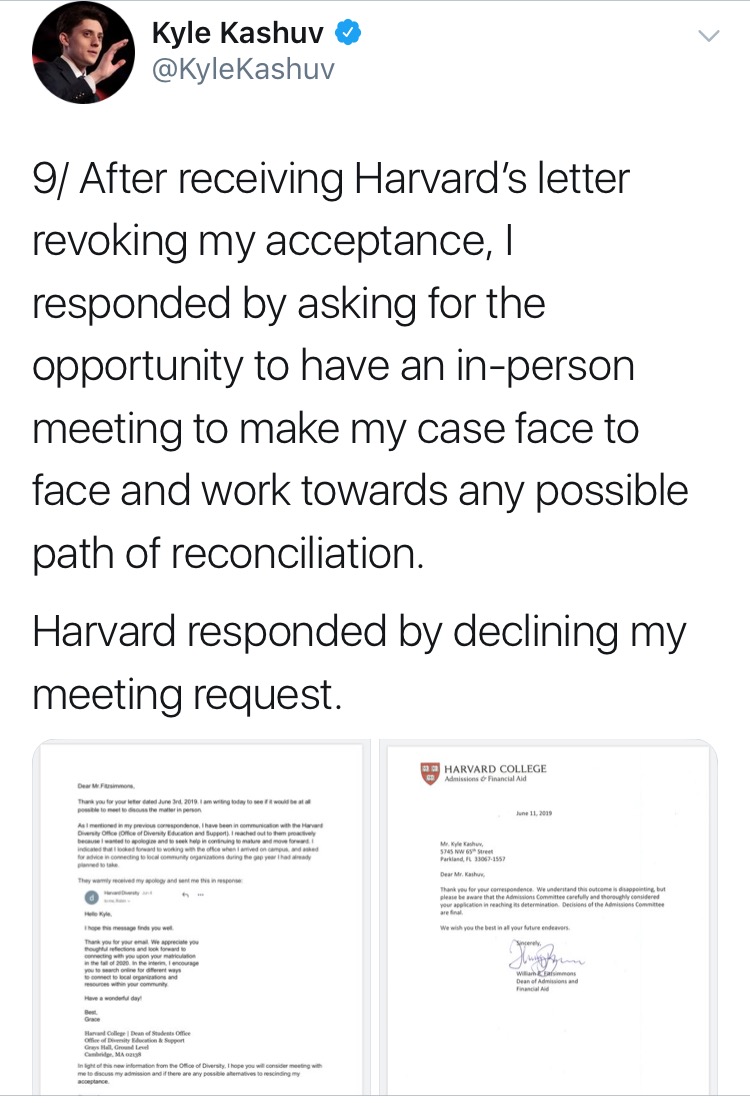Click the tweet paragraph starting with 9/

(x=360, y=366)
